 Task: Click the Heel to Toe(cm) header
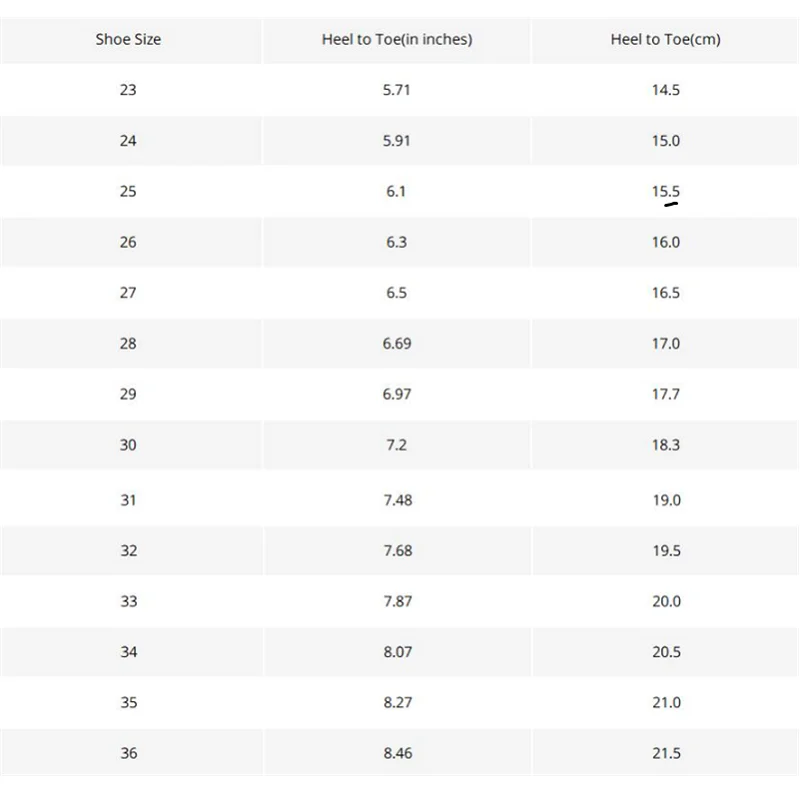point(665,40)
